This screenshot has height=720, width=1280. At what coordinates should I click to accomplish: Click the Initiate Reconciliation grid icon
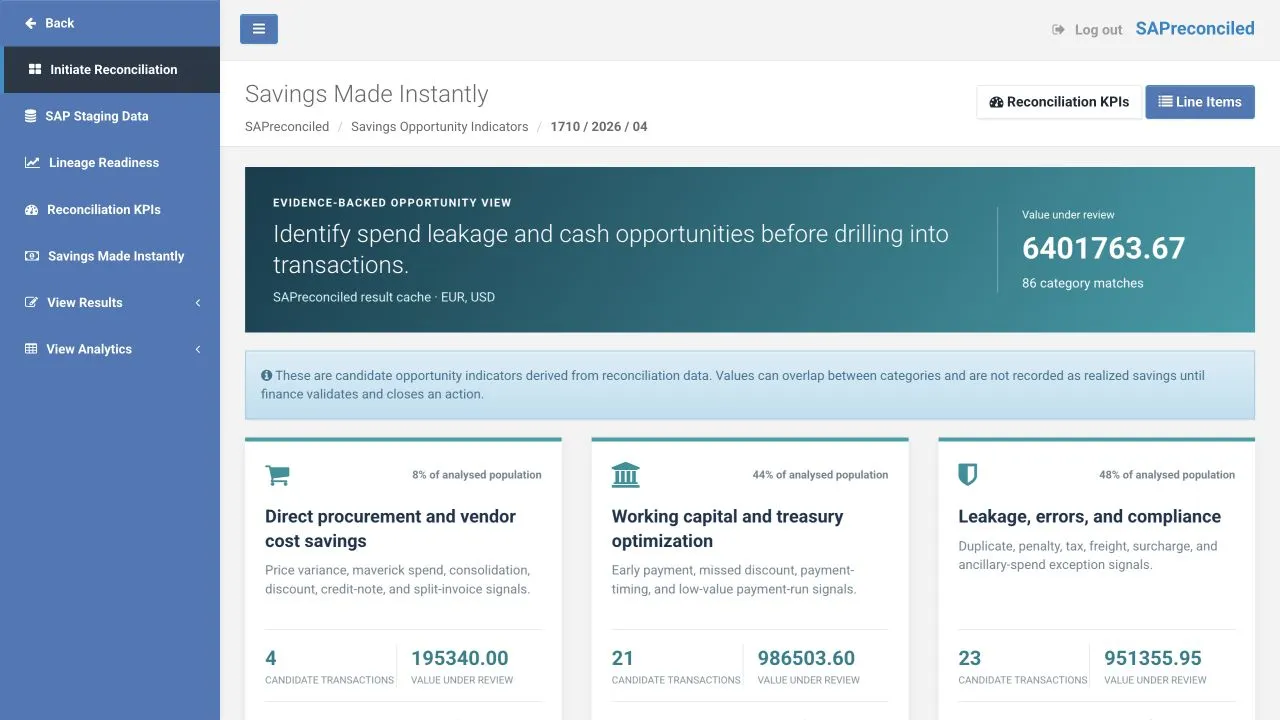(x=35, y=70)
